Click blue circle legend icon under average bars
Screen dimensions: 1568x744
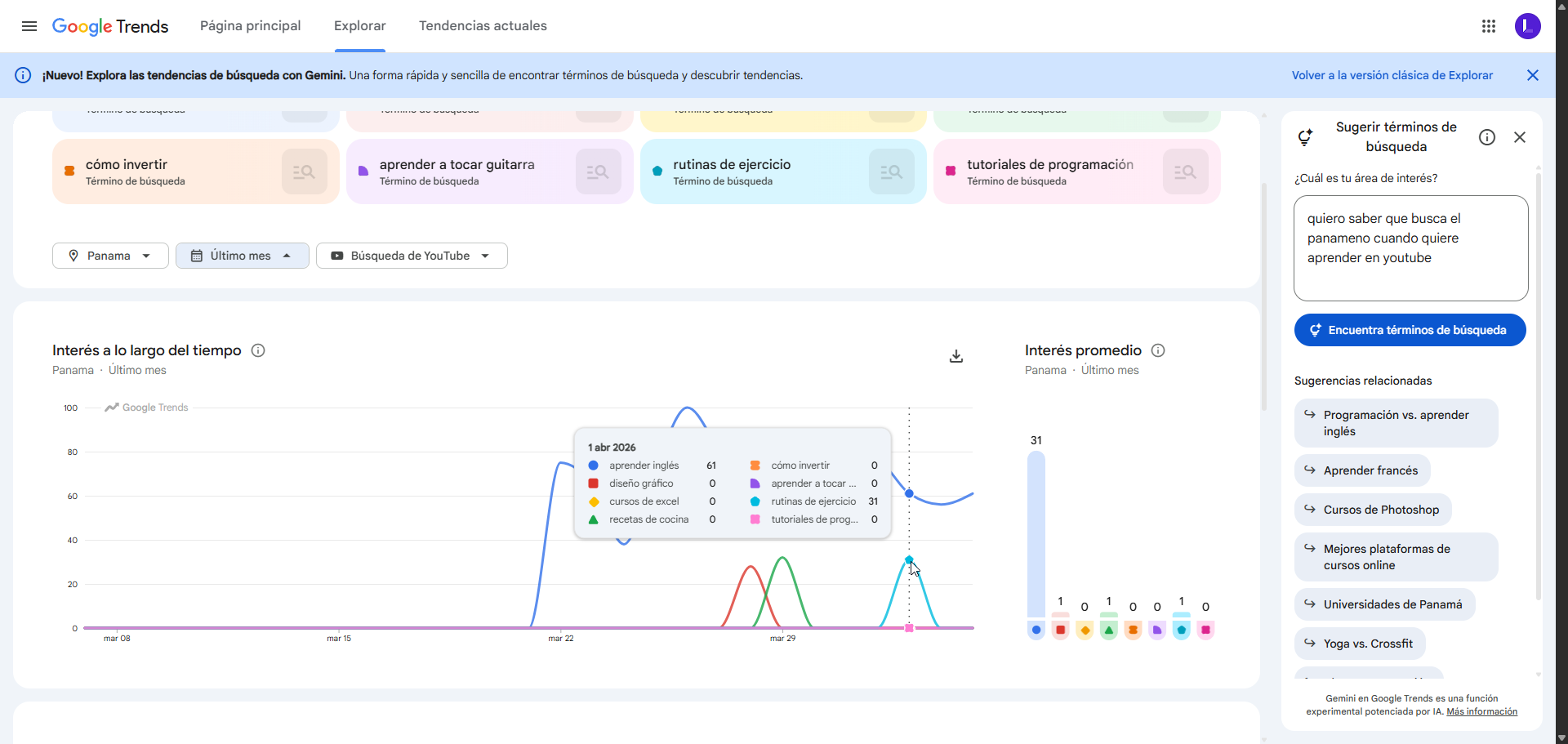click(1036, 630)
